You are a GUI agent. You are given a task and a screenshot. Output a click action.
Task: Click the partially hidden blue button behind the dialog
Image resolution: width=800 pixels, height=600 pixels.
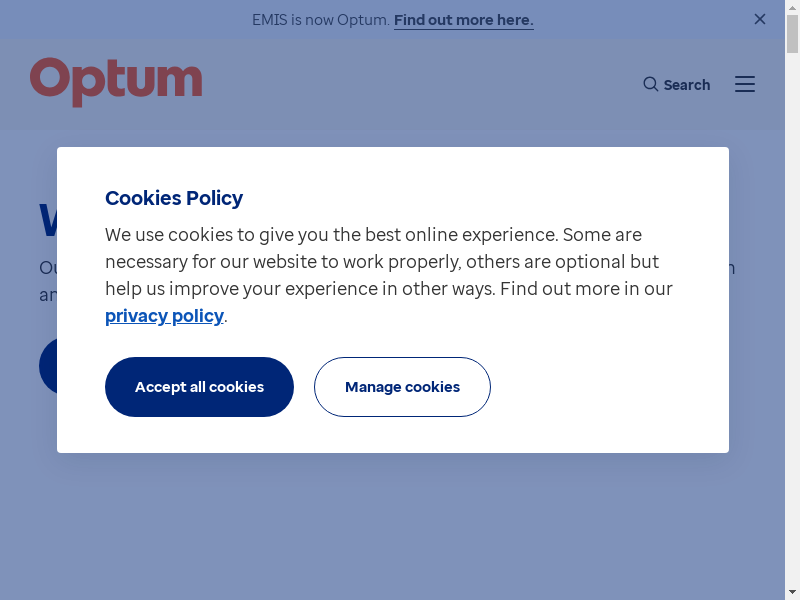tap(47, 366)
